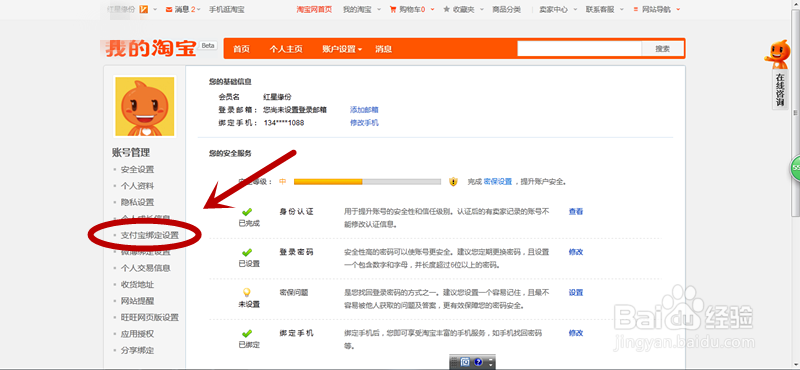
Task: Click the search input field
Action: coord(579,48)
